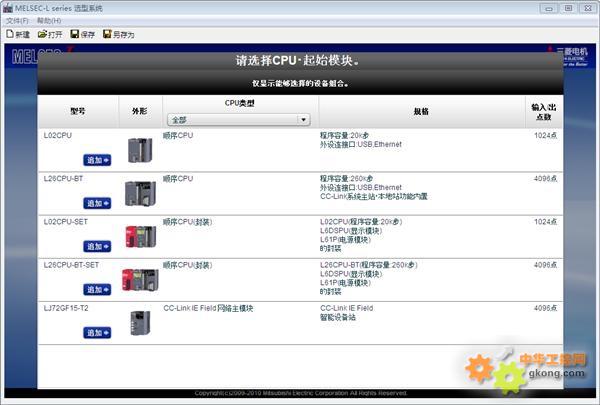
Task: Close the MELSEC-L series window
Action: pos(588,8)
